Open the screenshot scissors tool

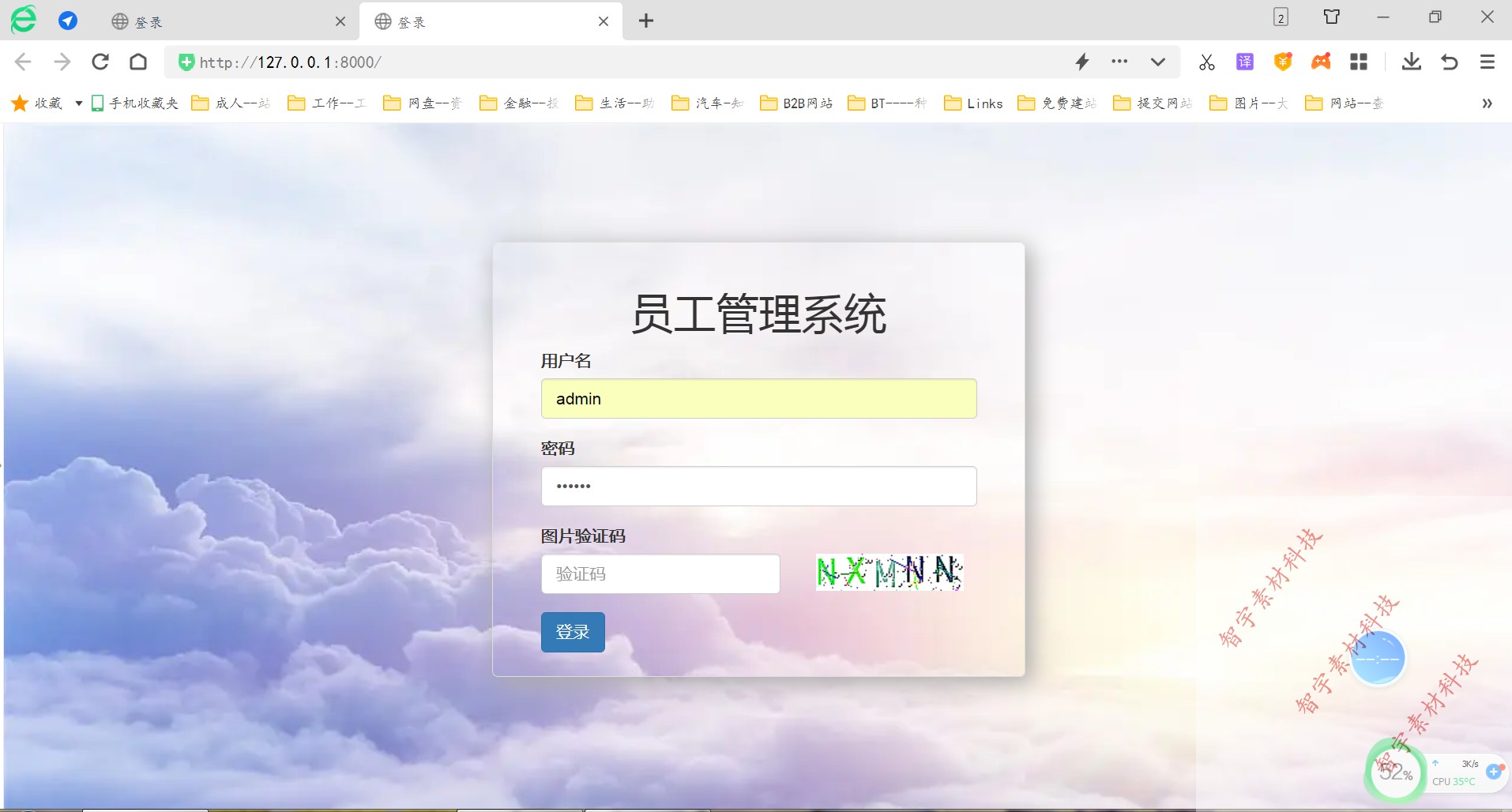[x=1206, y=62]
